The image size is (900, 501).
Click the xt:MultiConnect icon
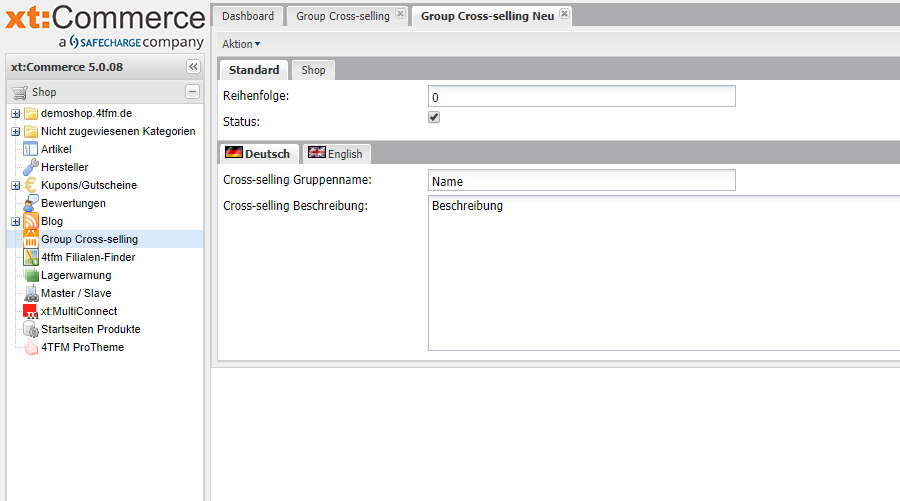[x=30, y=311]
